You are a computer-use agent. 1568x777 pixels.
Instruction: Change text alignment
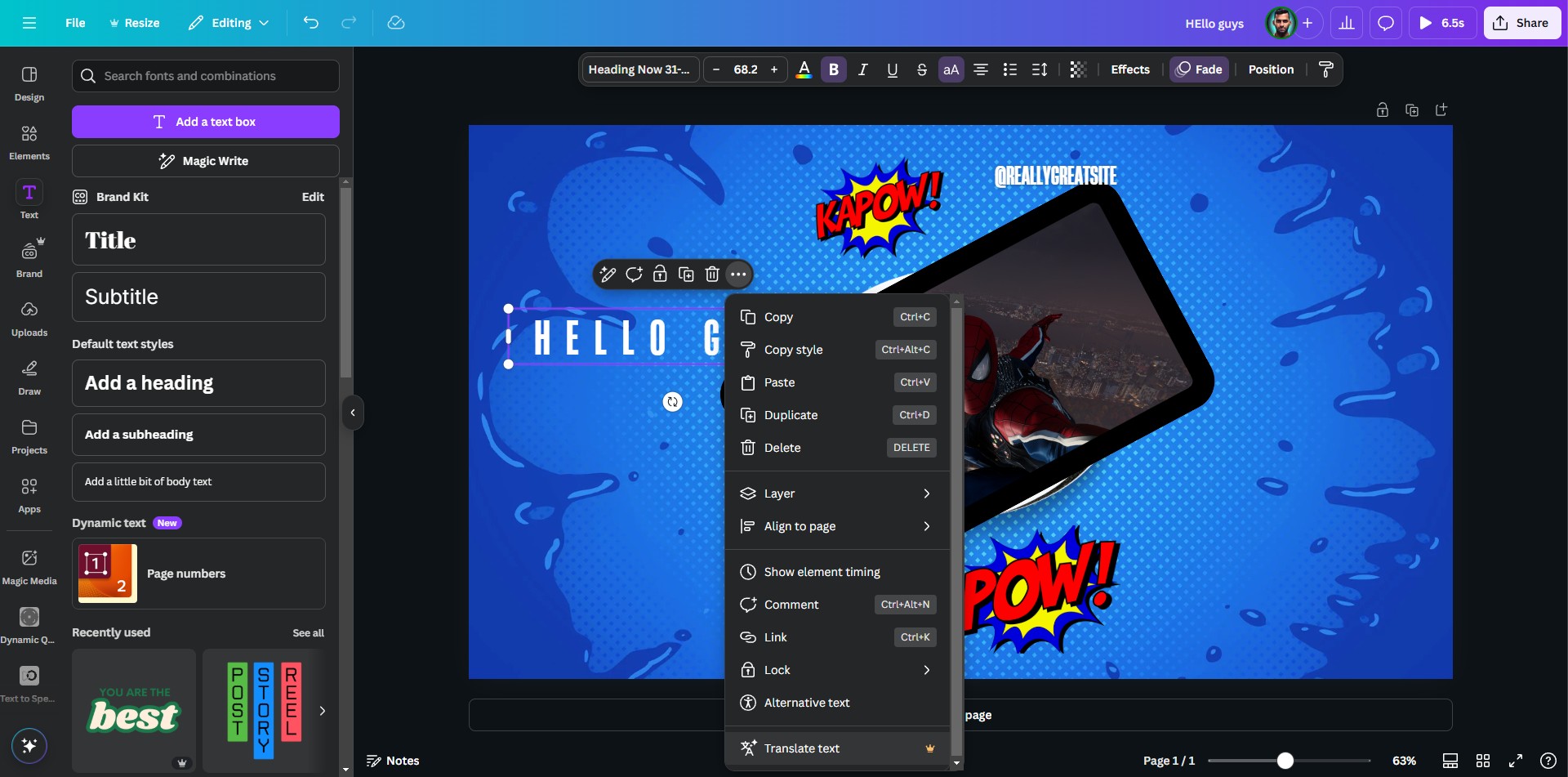pos(980,69)
